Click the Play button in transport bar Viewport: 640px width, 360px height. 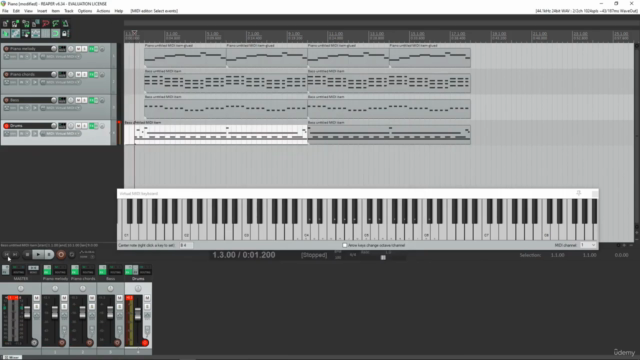[38, 255]
